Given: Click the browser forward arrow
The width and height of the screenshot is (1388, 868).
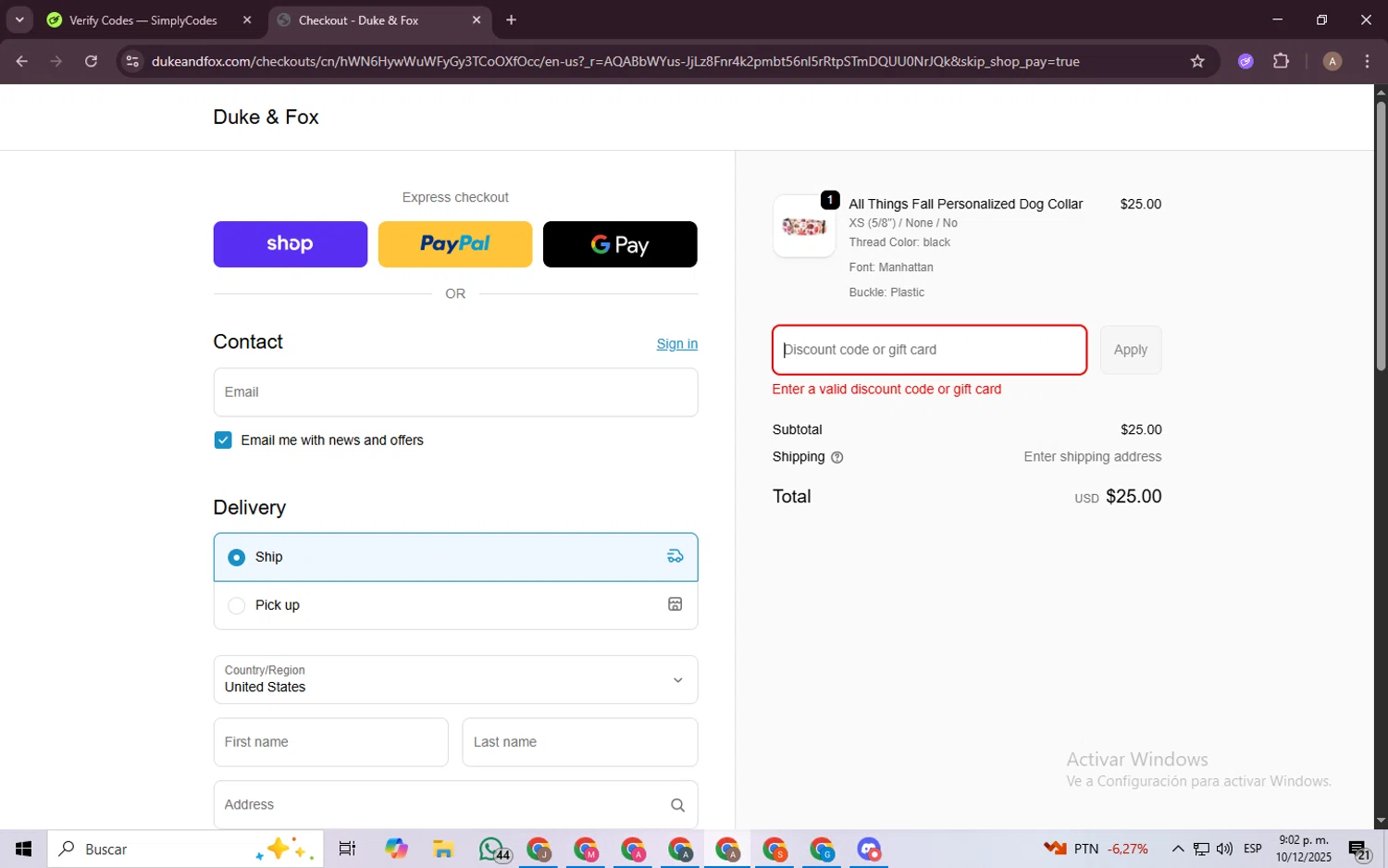Looking at the screenshot, I should [x=56, y=61].
